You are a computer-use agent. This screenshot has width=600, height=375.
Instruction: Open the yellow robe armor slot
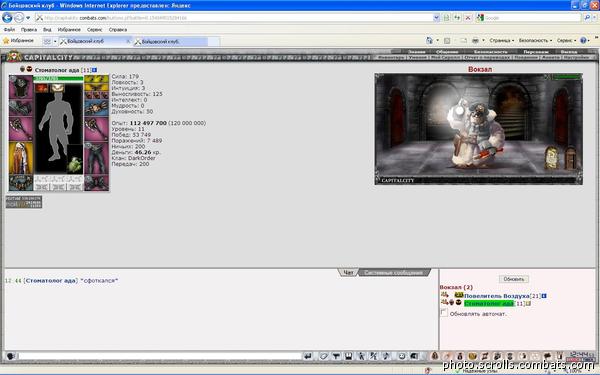pos(21,158)
